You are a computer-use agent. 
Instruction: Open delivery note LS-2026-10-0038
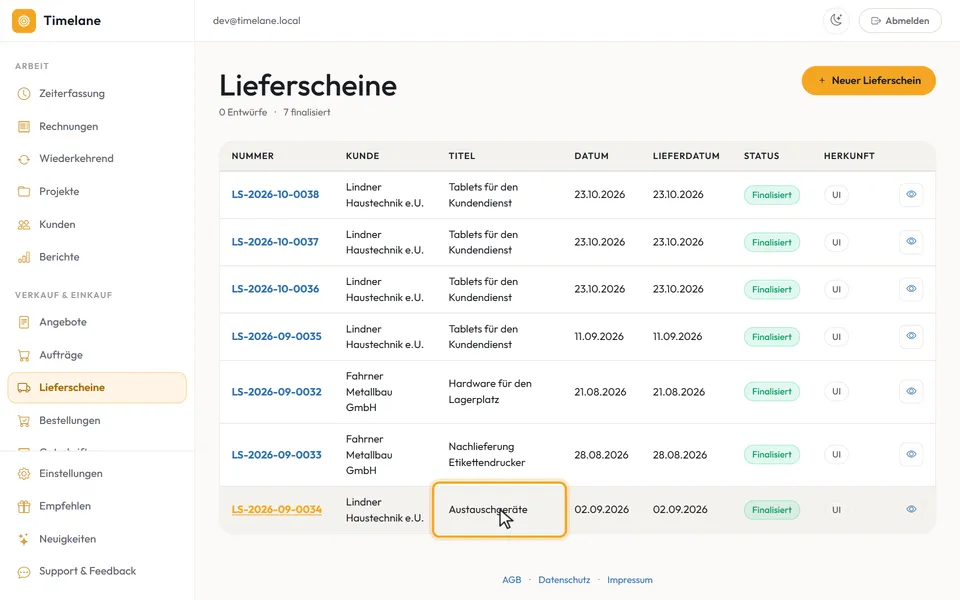[x=275, y=195]
